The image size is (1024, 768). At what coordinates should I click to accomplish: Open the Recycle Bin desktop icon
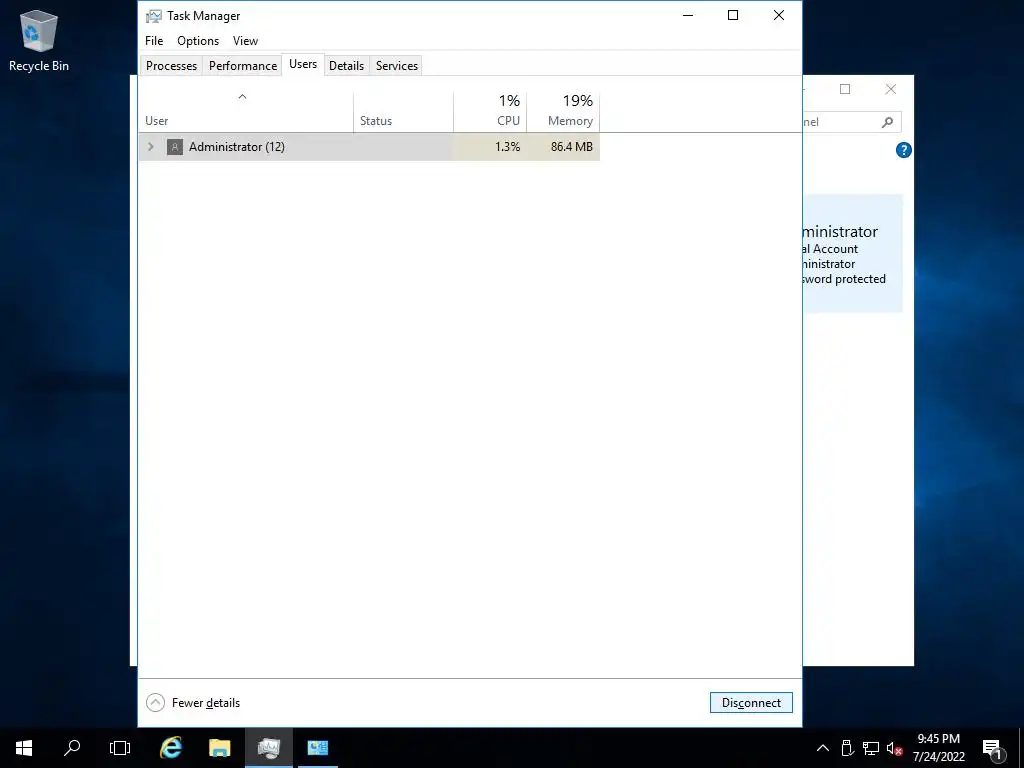(x=39, y=40)
